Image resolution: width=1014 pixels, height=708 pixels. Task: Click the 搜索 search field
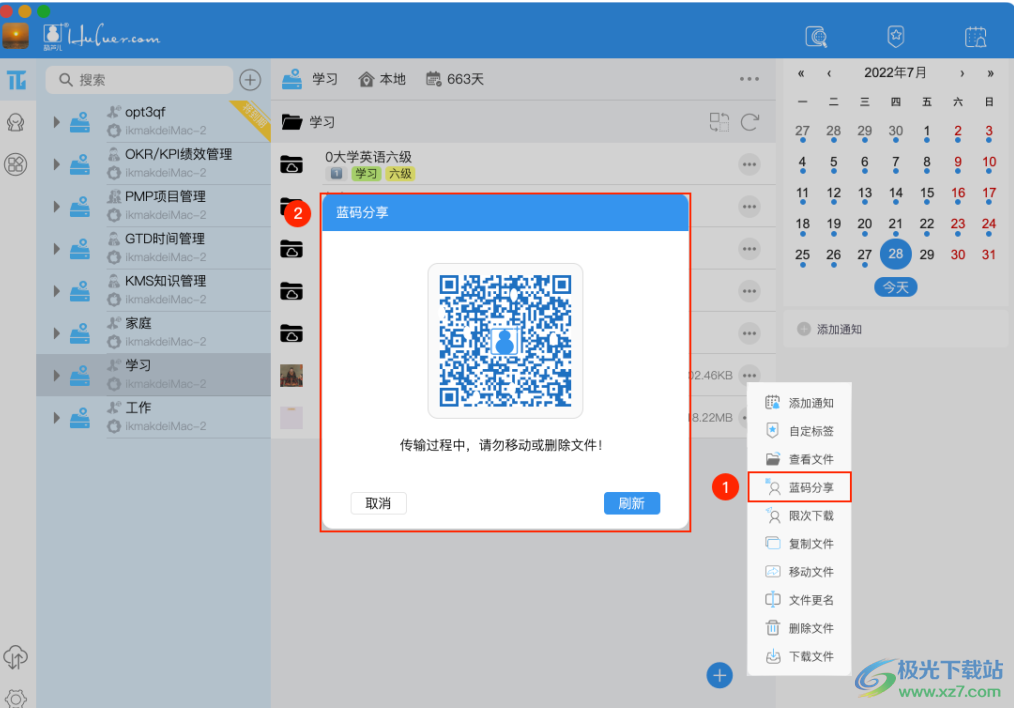point(140,80)
